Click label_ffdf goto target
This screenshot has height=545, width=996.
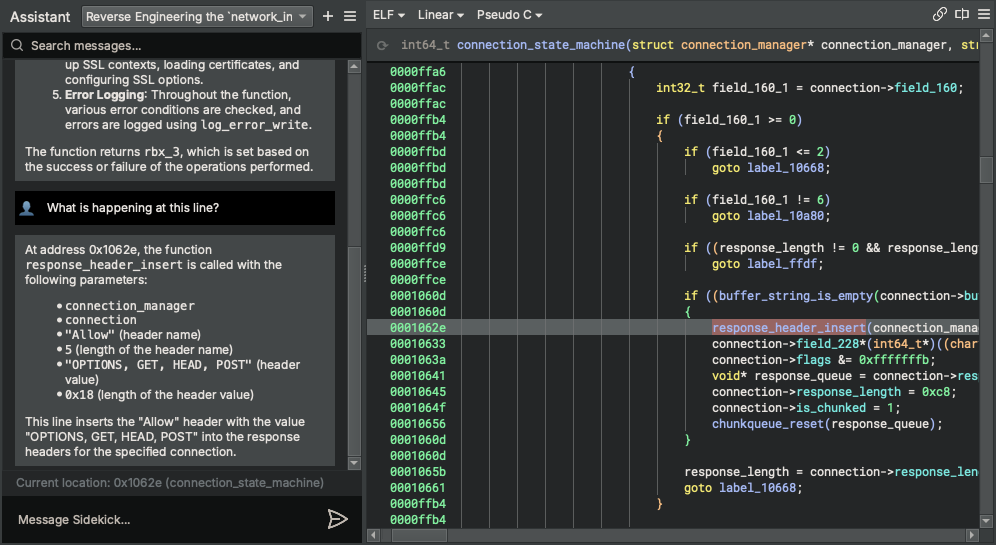pyautogui.click(x=781, y=264)
